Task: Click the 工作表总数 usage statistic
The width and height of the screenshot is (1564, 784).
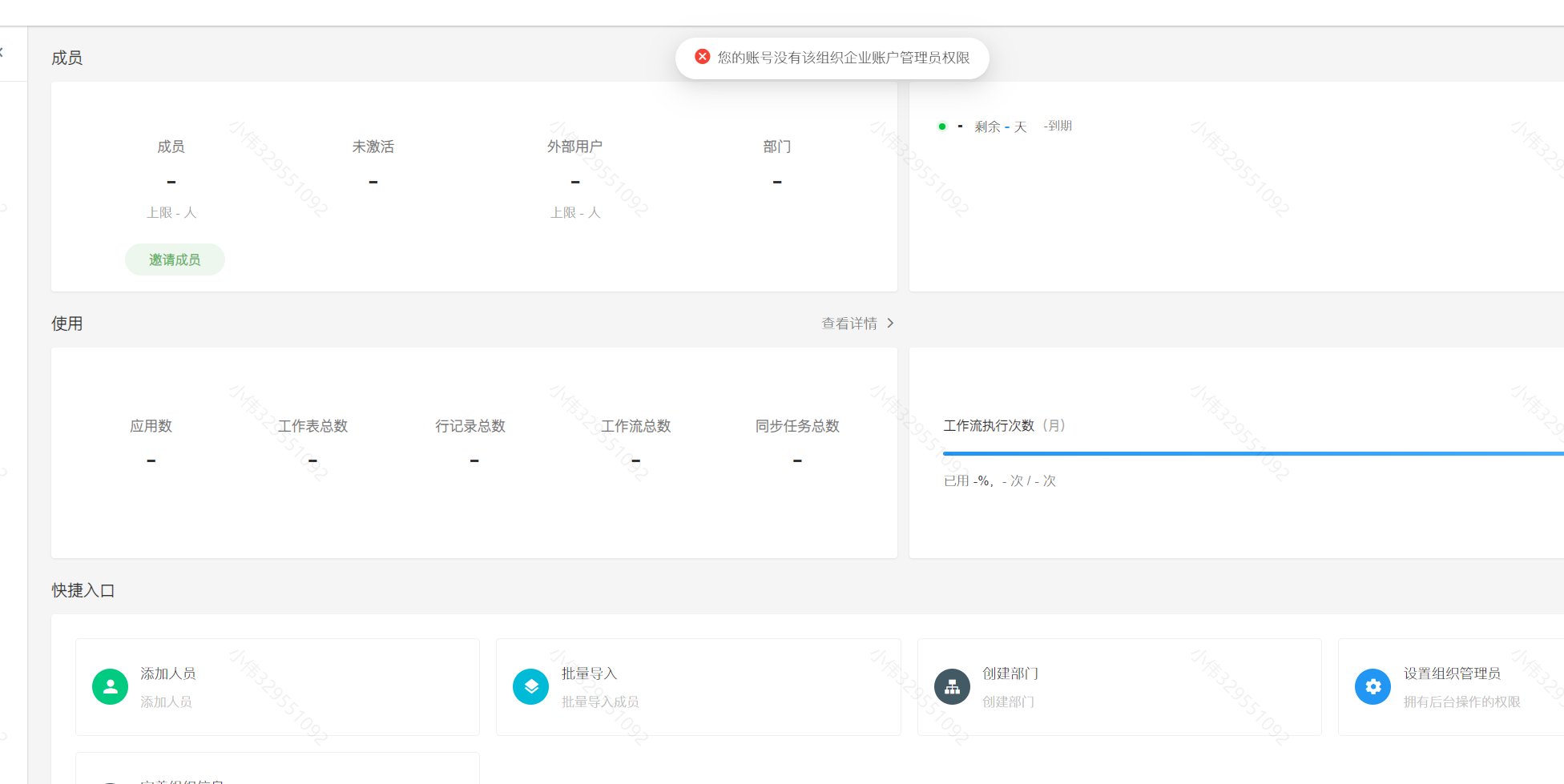Action: [312, 426]
